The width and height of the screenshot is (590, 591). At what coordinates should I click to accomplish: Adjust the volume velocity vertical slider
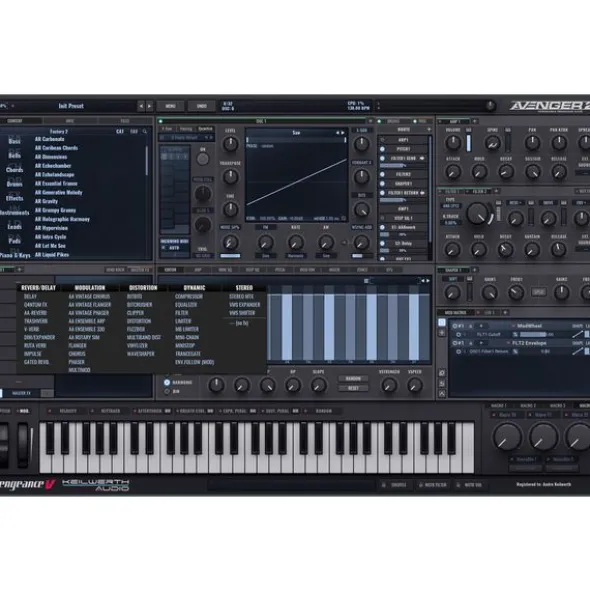469,143
